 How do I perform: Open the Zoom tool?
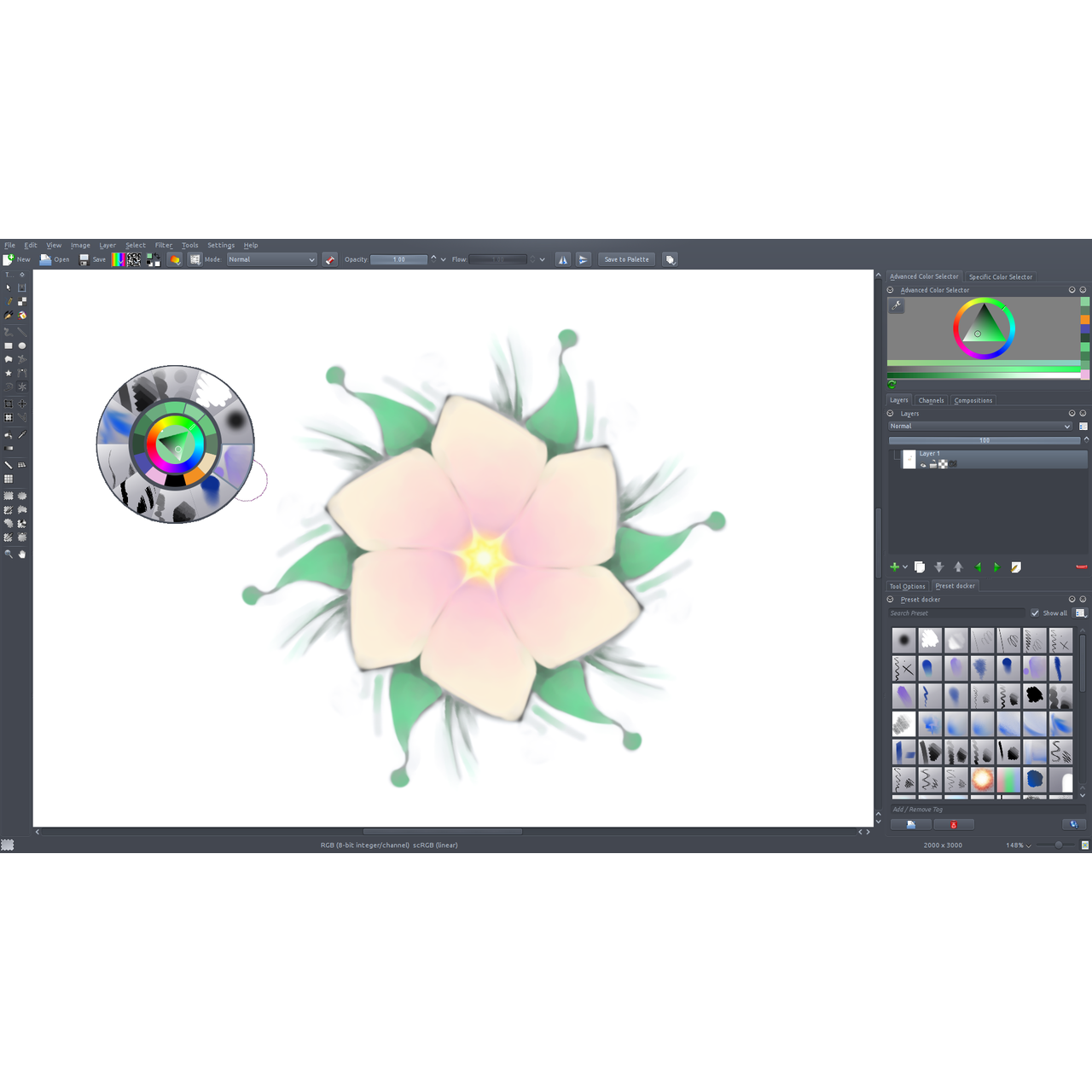pyautogui.click(x=9, y=552)
